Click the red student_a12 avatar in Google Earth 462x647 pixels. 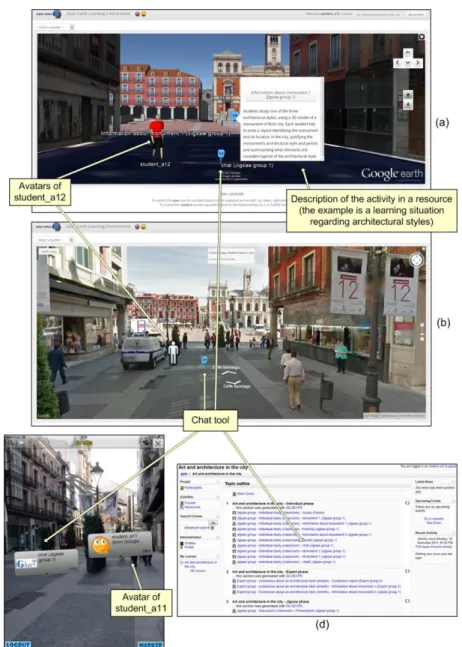[156, 139]
